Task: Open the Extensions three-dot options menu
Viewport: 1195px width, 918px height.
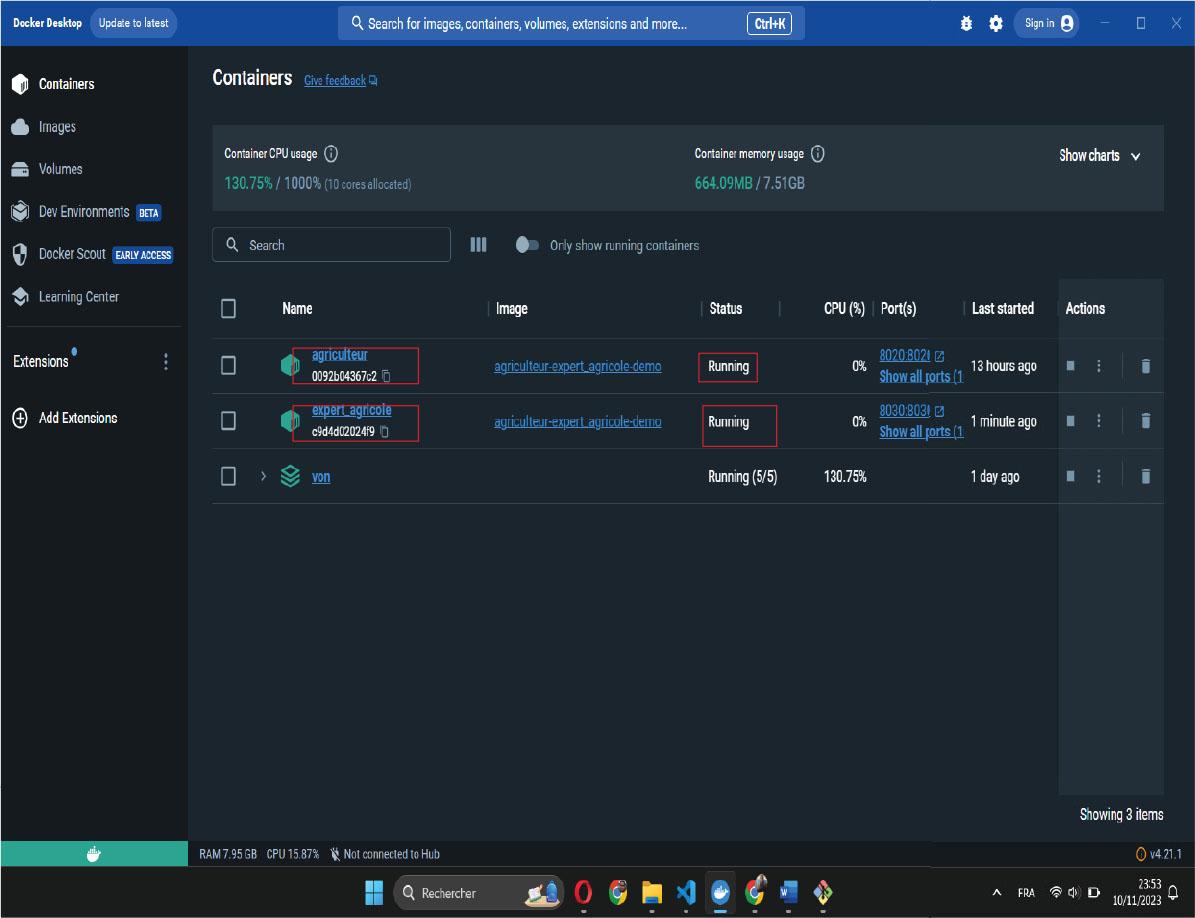Action: pyautogui.click(x=166, y=362)
